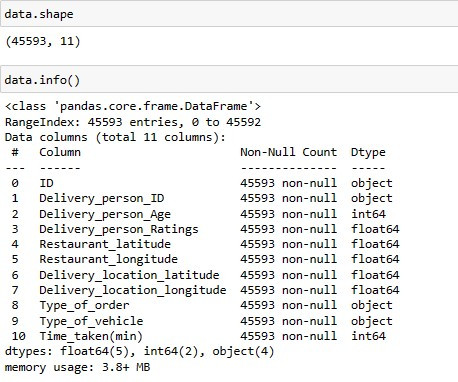Viewport: 458px width, 382px height.
Task: Click the Restaurant_longitude column name
Action: 109,259
